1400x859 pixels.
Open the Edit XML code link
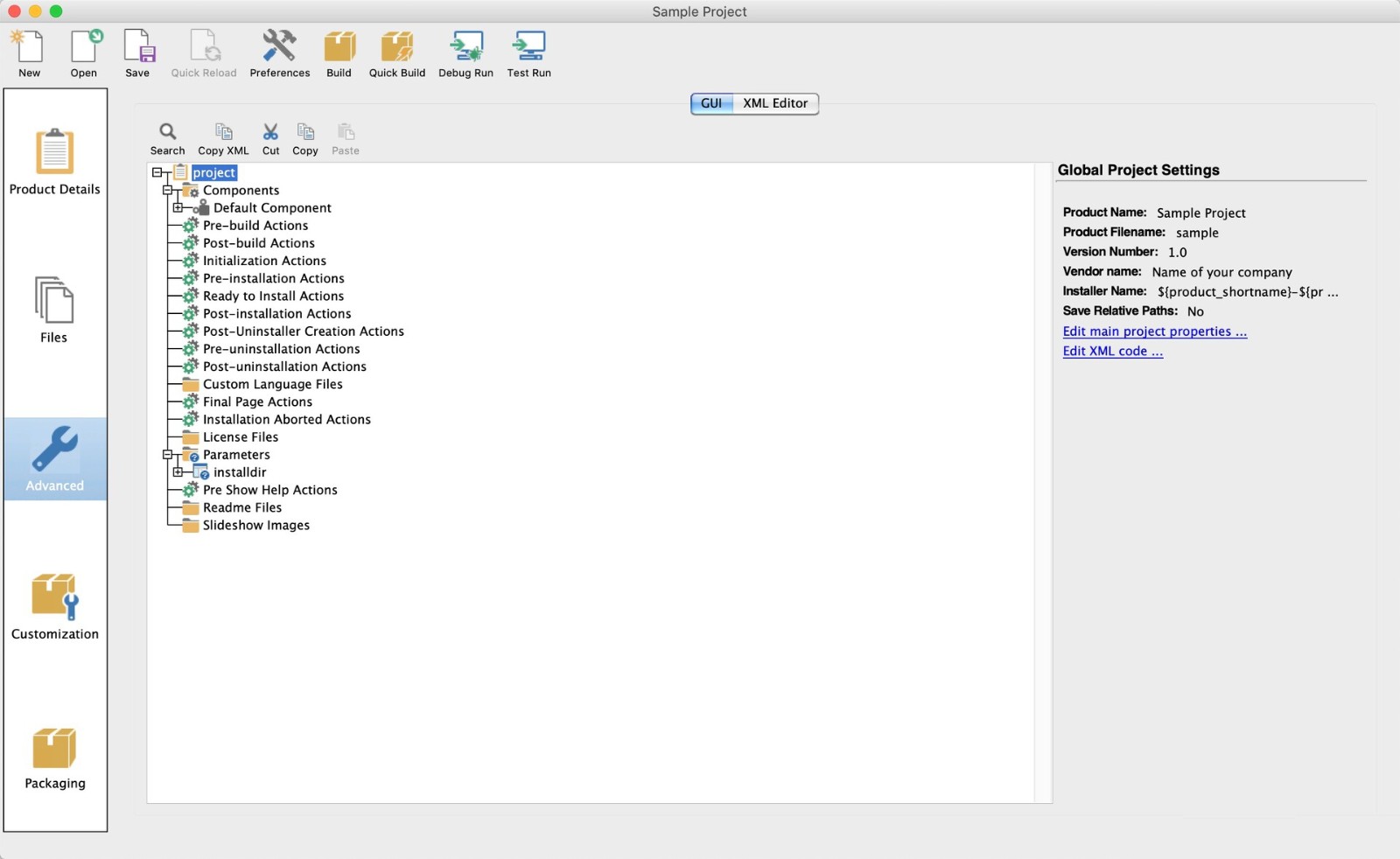[1112, 351]
